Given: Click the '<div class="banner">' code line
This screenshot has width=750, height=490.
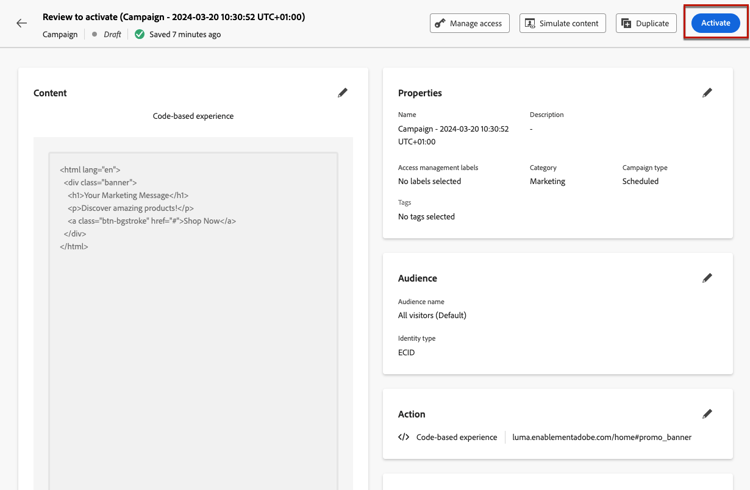Looking at the screenshot, I should (x=100, y=182).
